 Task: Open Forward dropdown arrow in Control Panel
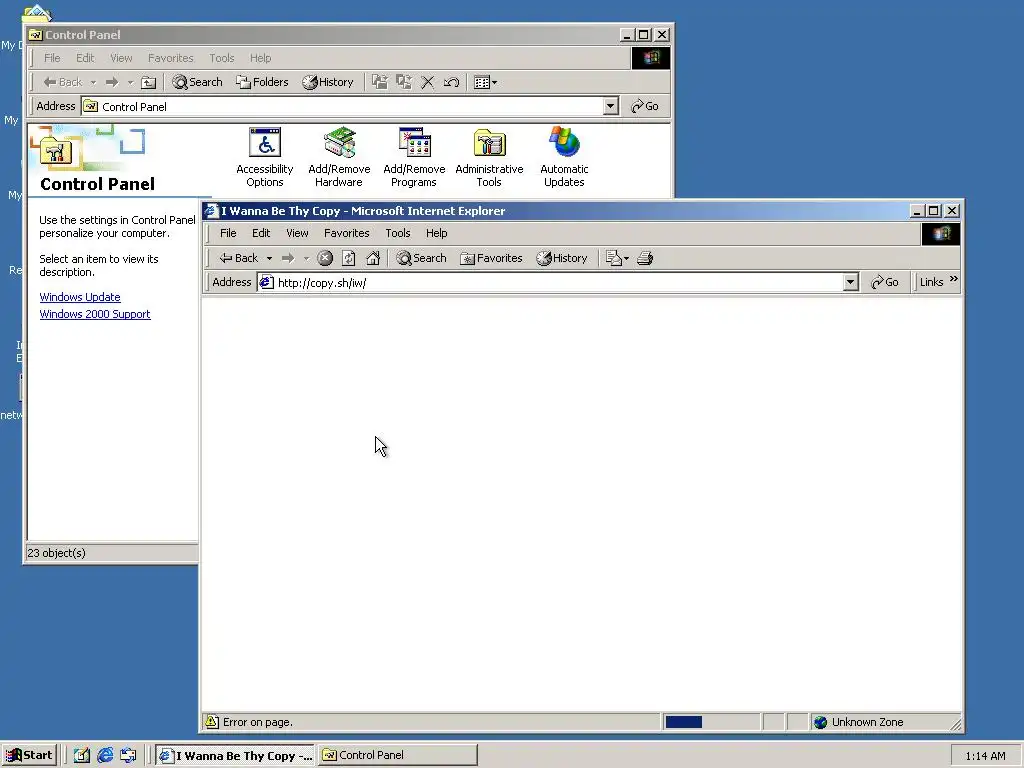[130, 82]
